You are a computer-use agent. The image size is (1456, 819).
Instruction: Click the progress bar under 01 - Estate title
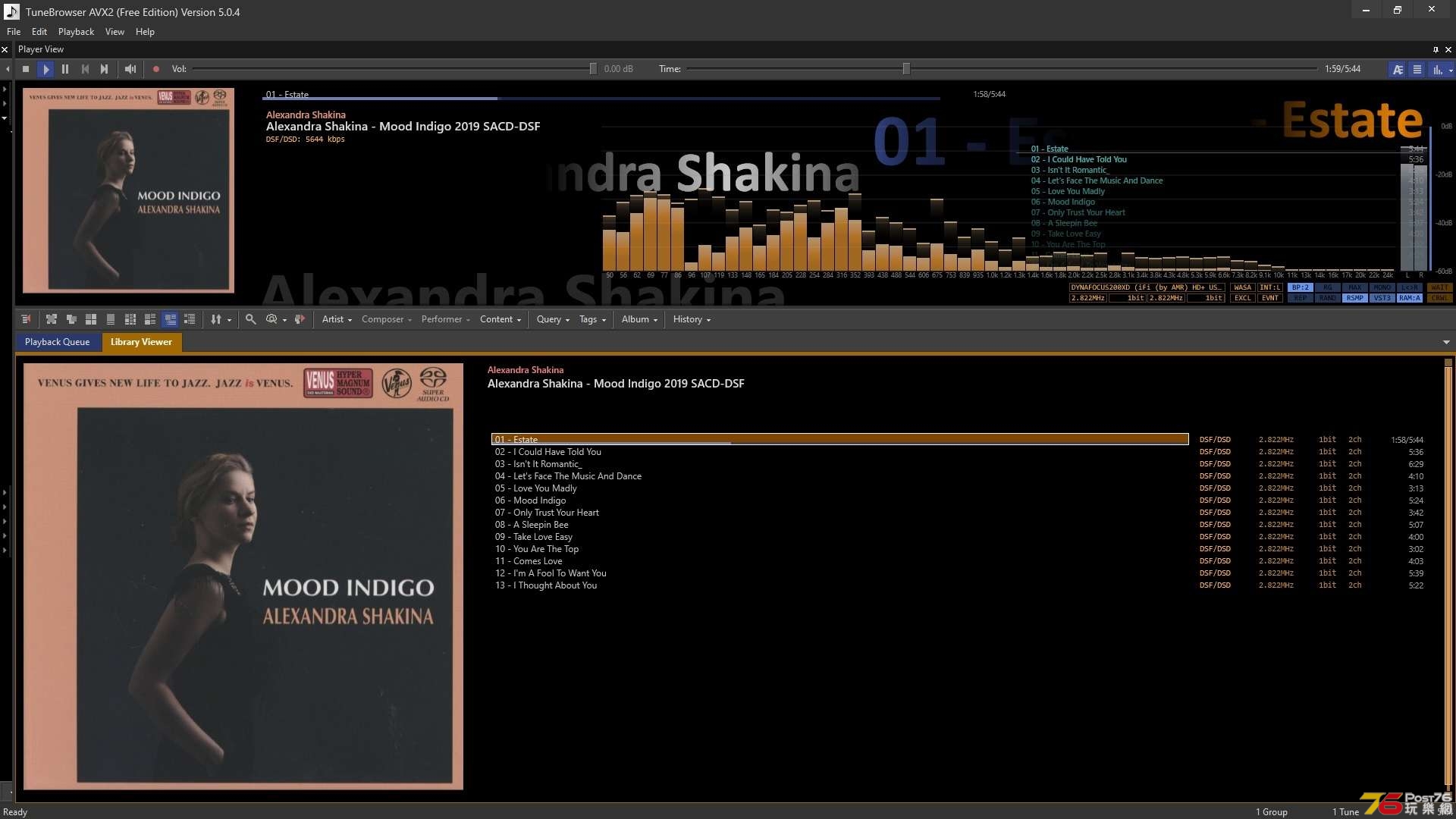601,99
